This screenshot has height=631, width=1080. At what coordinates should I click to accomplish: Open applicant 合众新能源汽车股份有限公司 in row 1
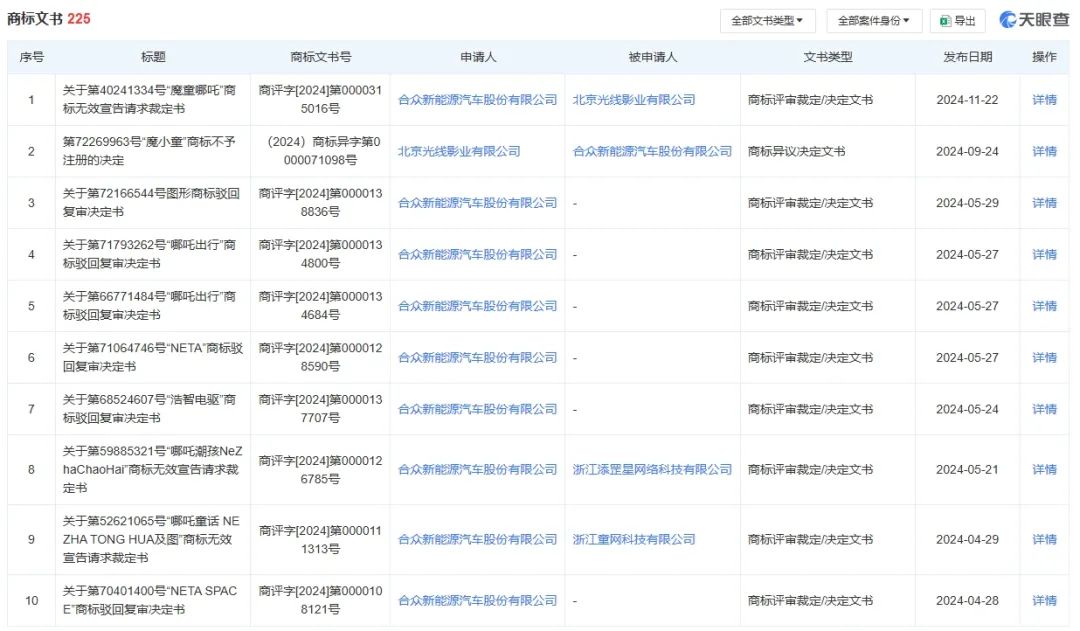[477, 100]
